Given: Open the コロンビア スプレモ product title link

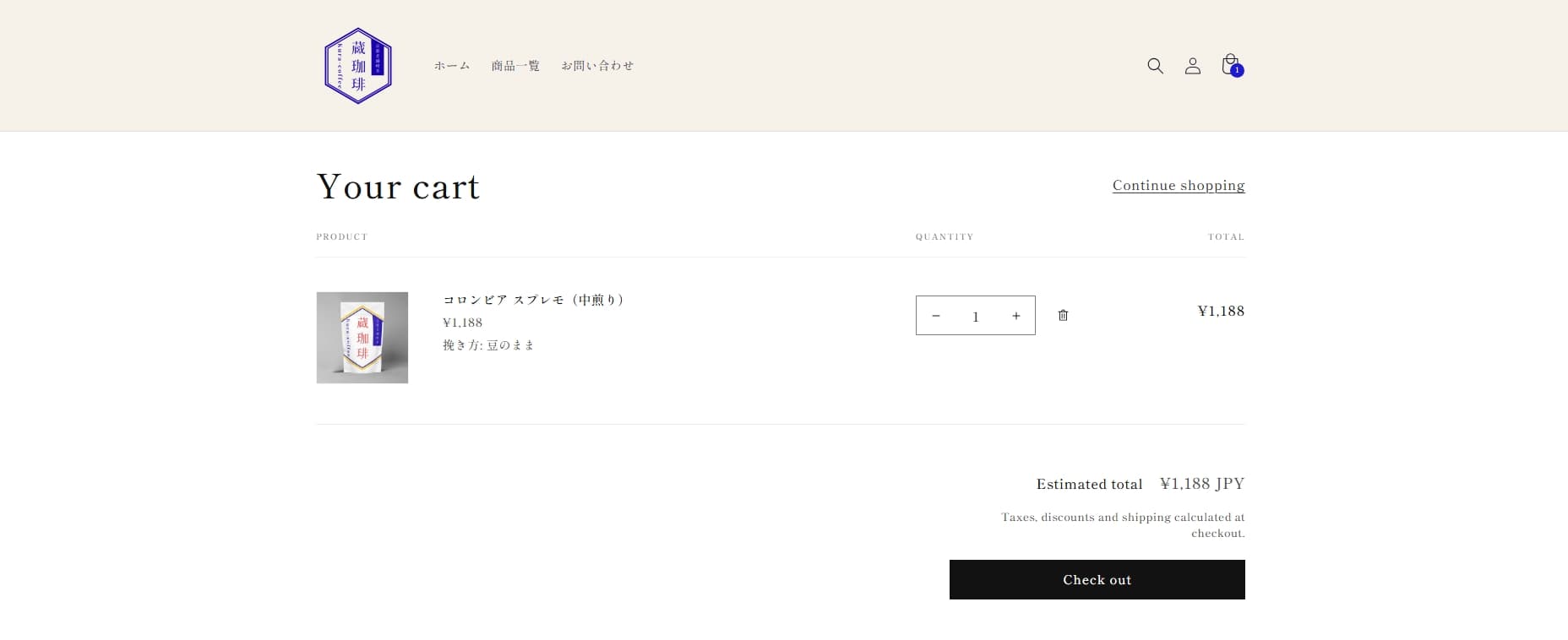Looking at the screenshot, I should [x=534, y=300].
